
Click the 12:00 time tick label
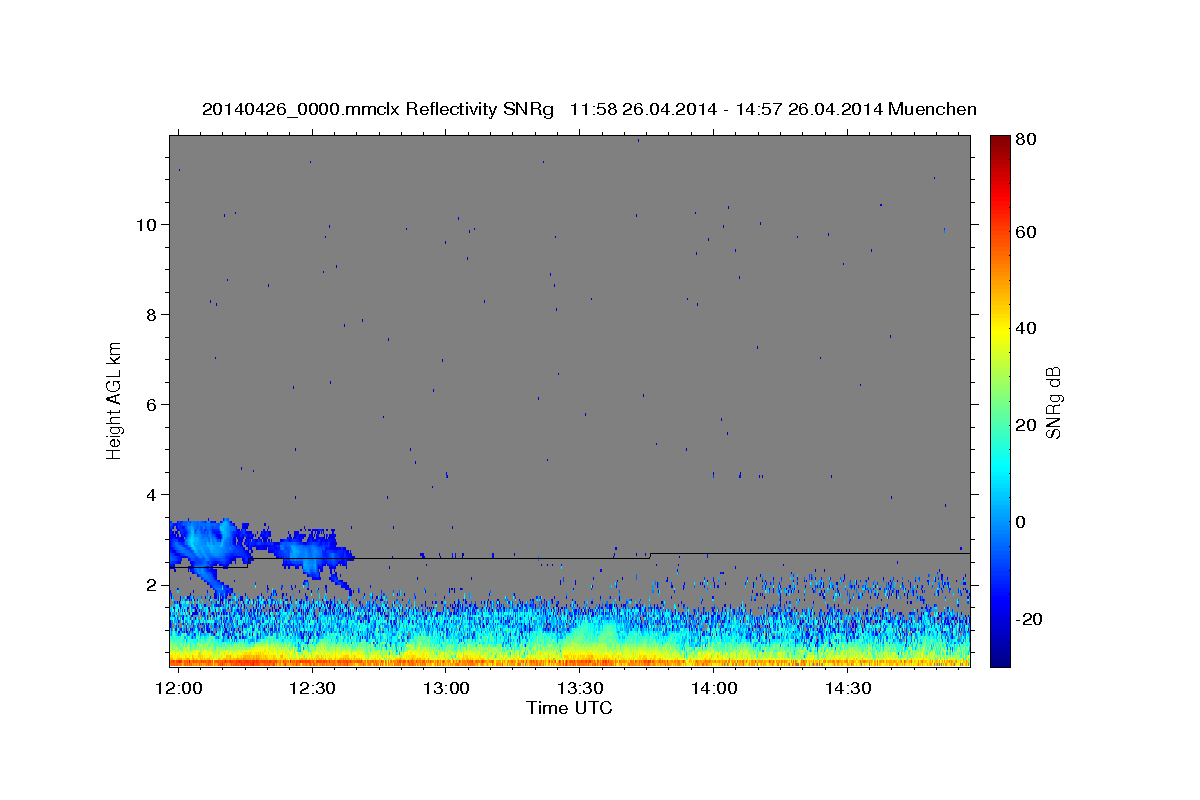[179, 689]
